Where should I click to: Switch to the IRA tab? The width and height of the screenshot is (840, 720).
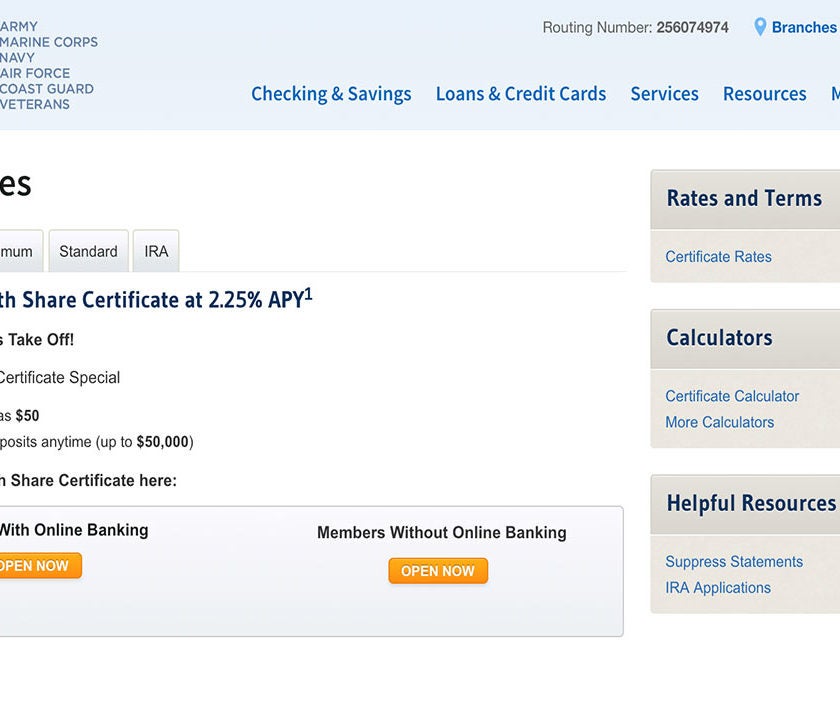(x=156, y=251)
